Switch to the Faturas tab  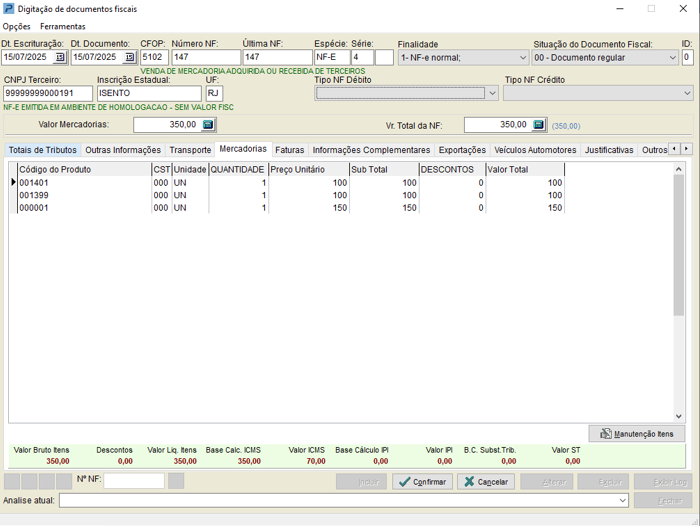coord(290,150)
